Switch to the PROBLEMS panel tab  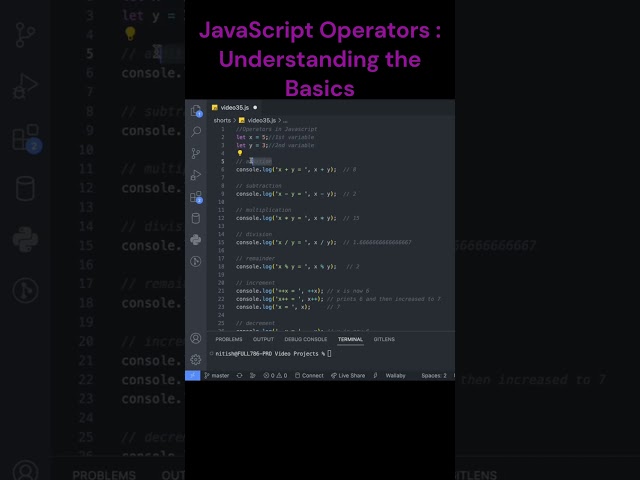229,339
